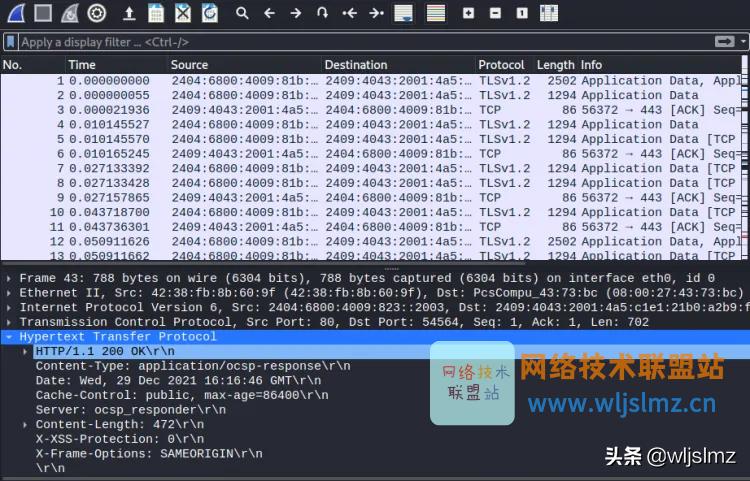Select packet 2 at time 0.000000055
Viewport: 750px width, 481px height.
point(371,95)
